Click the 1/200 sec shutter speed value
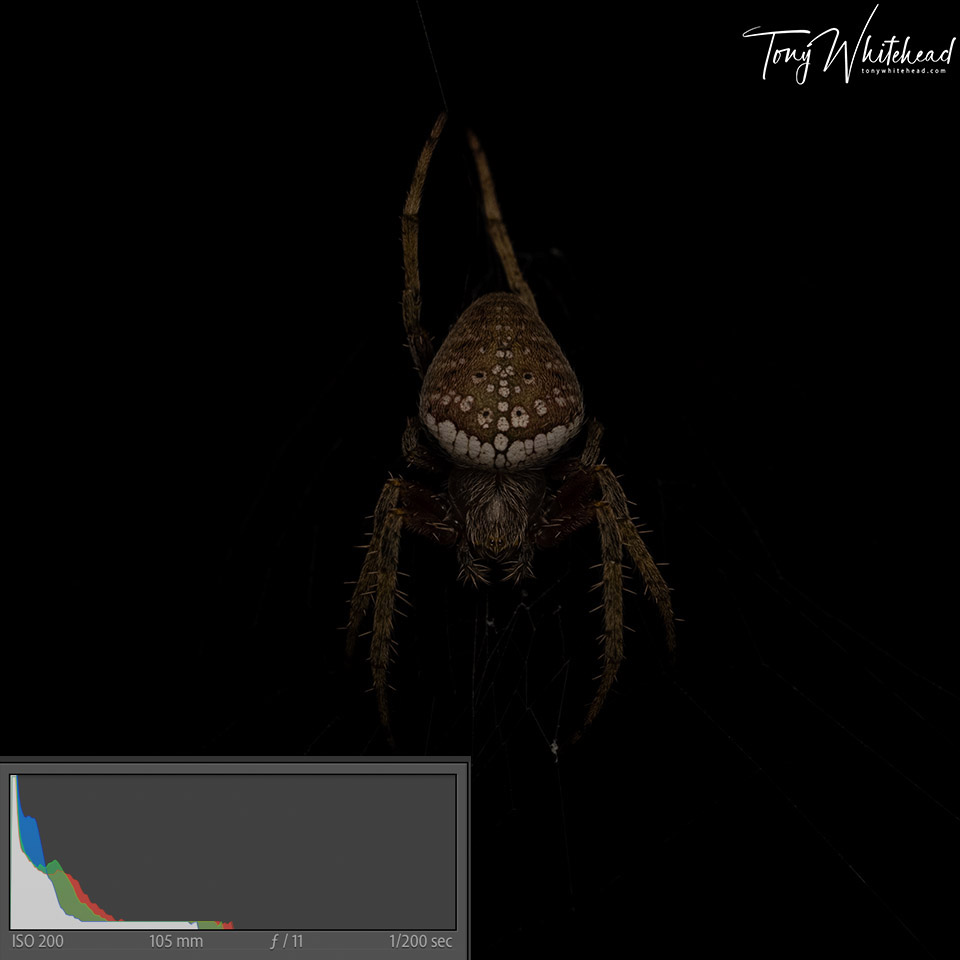 tap(421, 941)
